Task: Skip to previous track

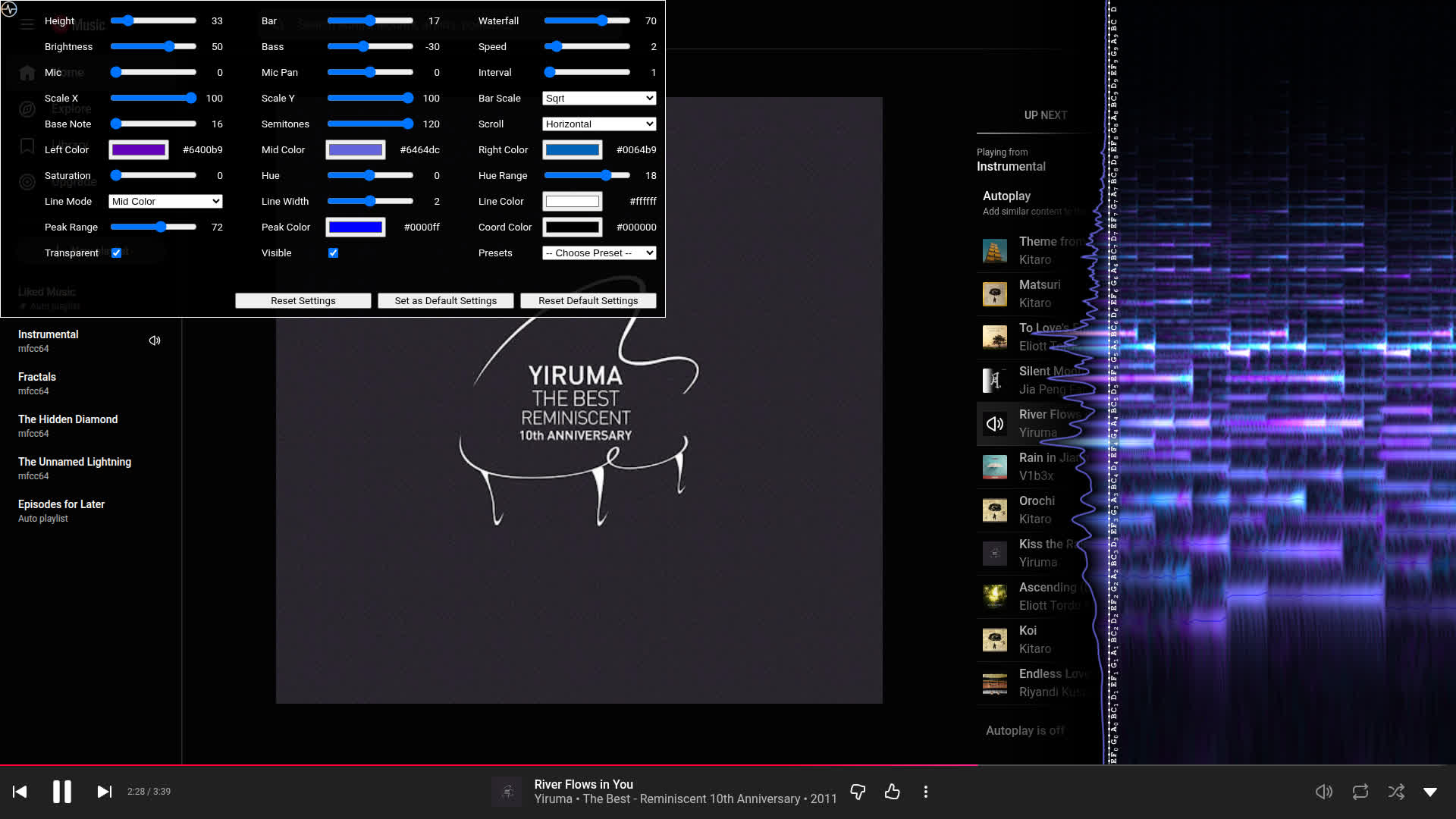Action: [x=20, y=792]
